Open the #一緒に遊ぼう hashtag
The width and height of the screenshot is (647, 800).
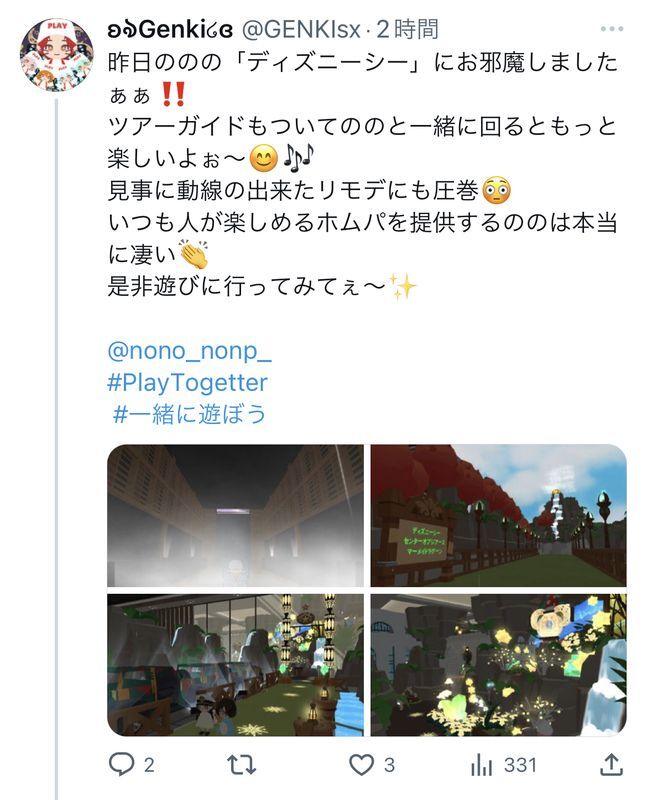click(189, 414)
